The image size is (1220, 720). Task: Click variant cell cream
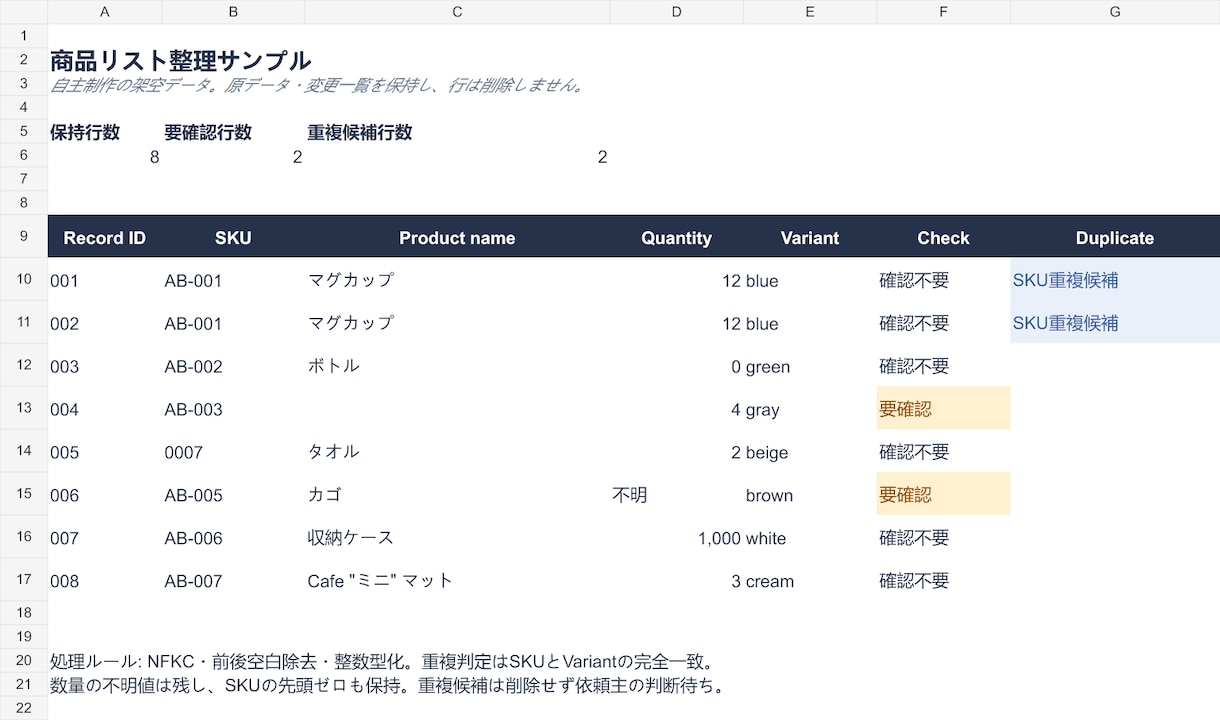810,582
